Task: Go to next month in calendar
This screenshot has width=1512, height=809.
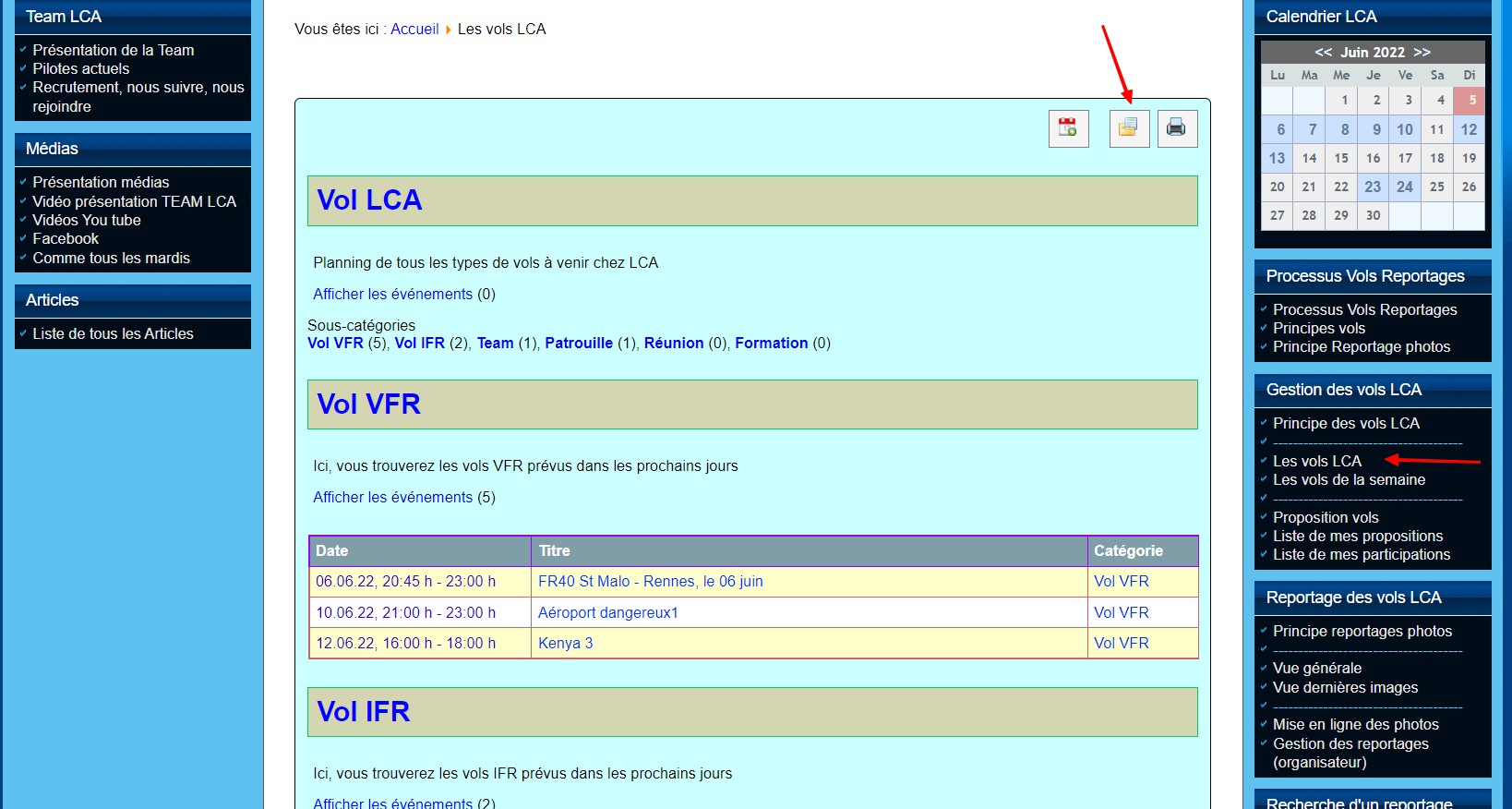Action: (1422, 53)
